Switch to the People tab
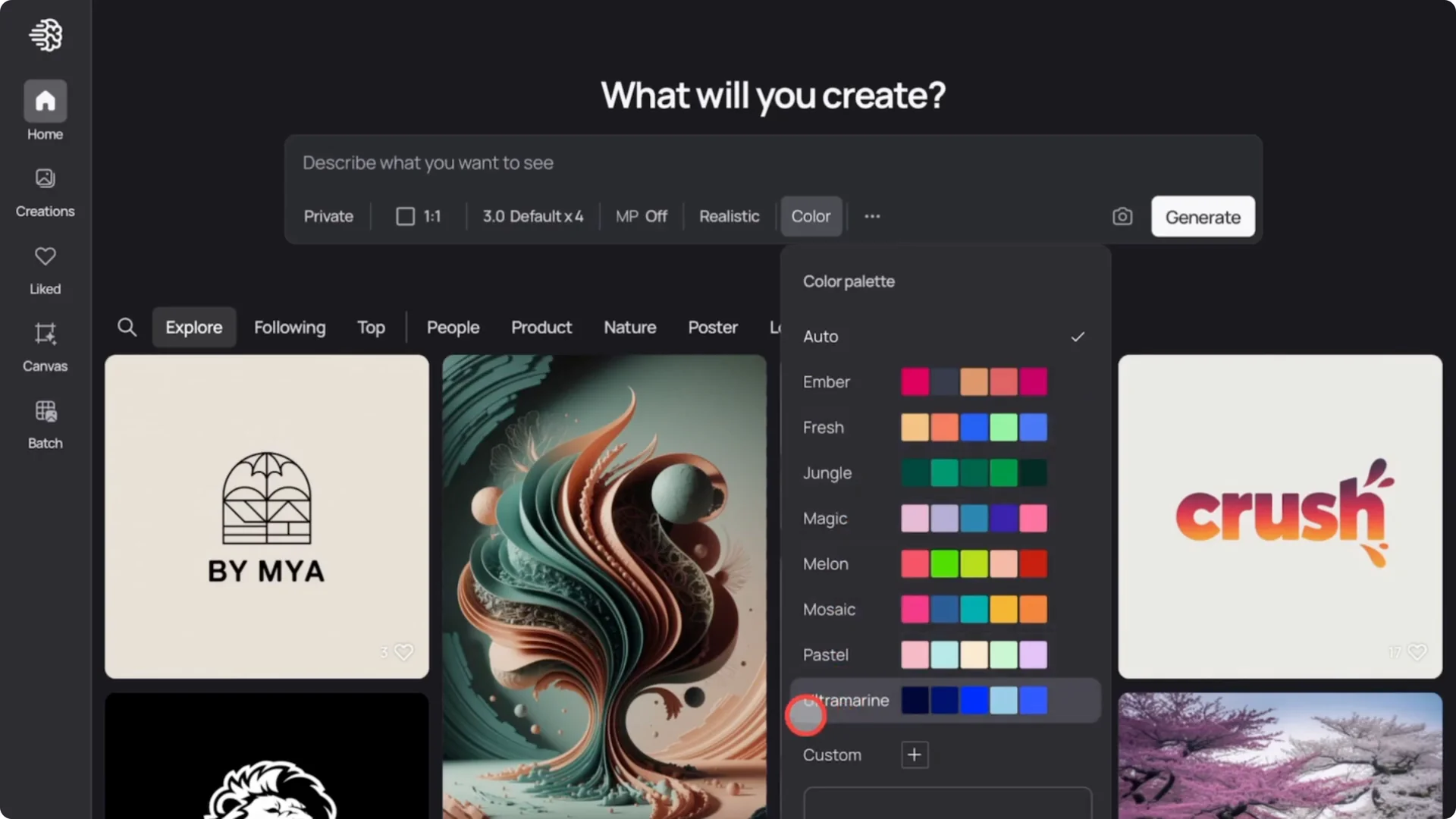The width and height of the screenshot is (1456, 819). pyautogui.click(x=453, y=327)
